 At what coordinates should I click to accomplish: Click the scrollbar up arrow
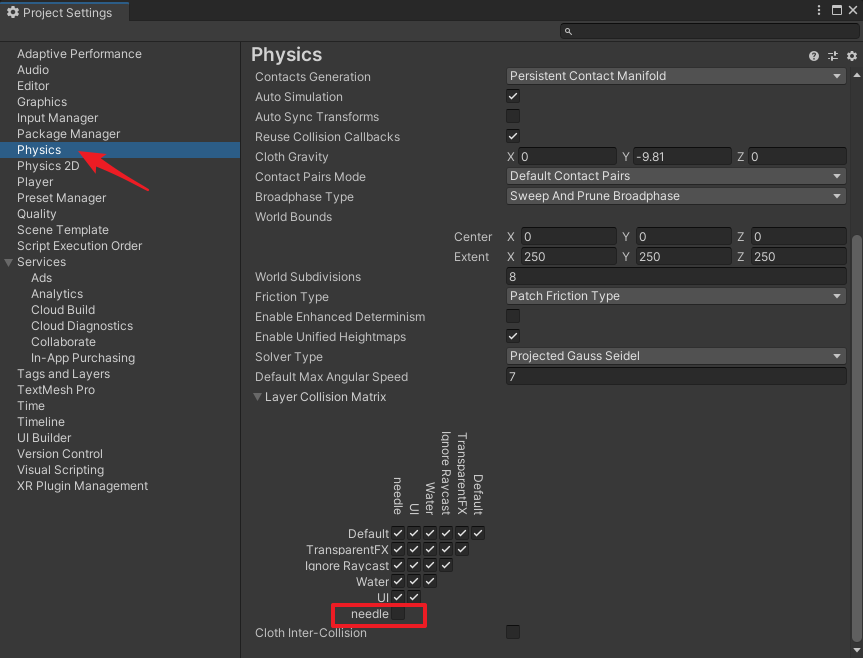tap(856, 75)
